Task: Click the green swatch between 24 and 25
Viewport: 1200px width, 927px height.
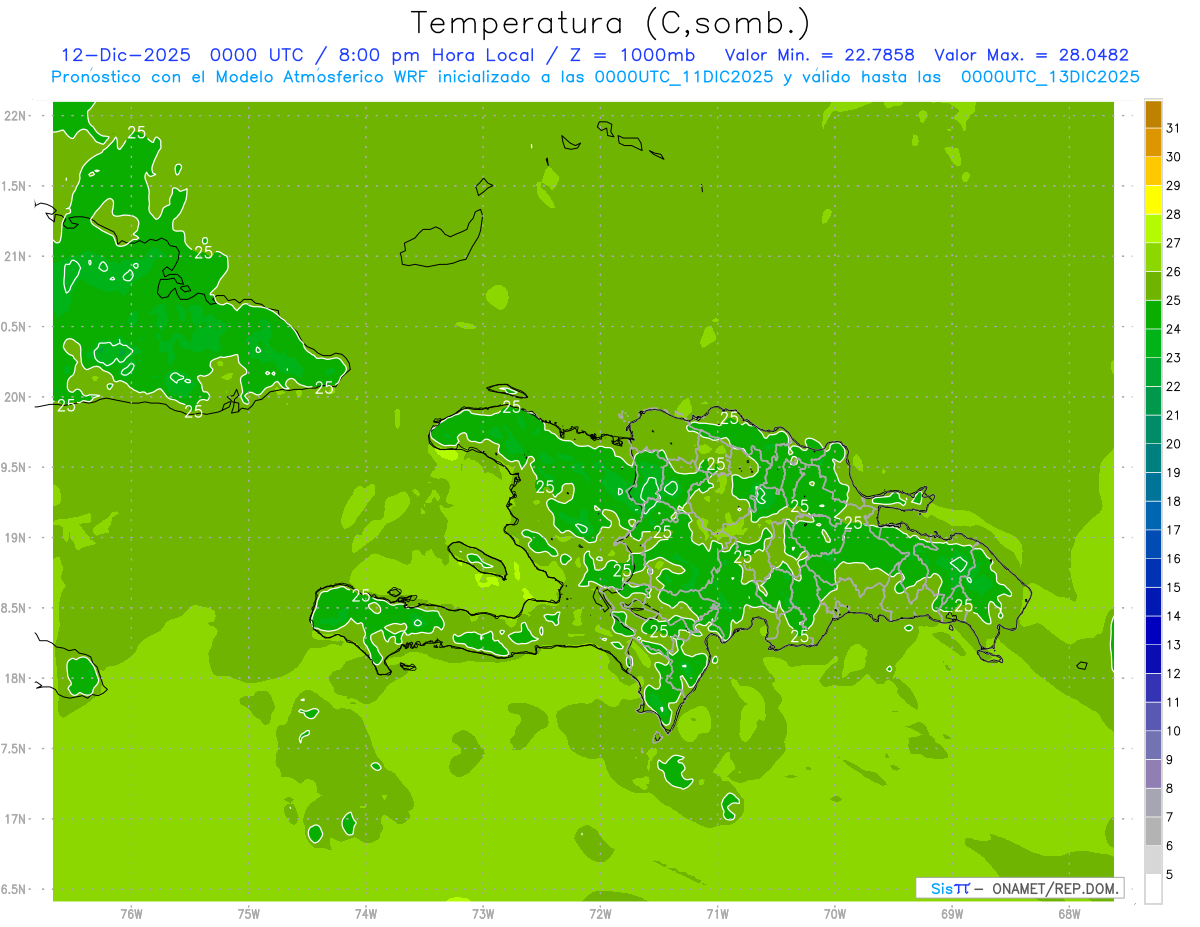Action: tap(1153, 314)
